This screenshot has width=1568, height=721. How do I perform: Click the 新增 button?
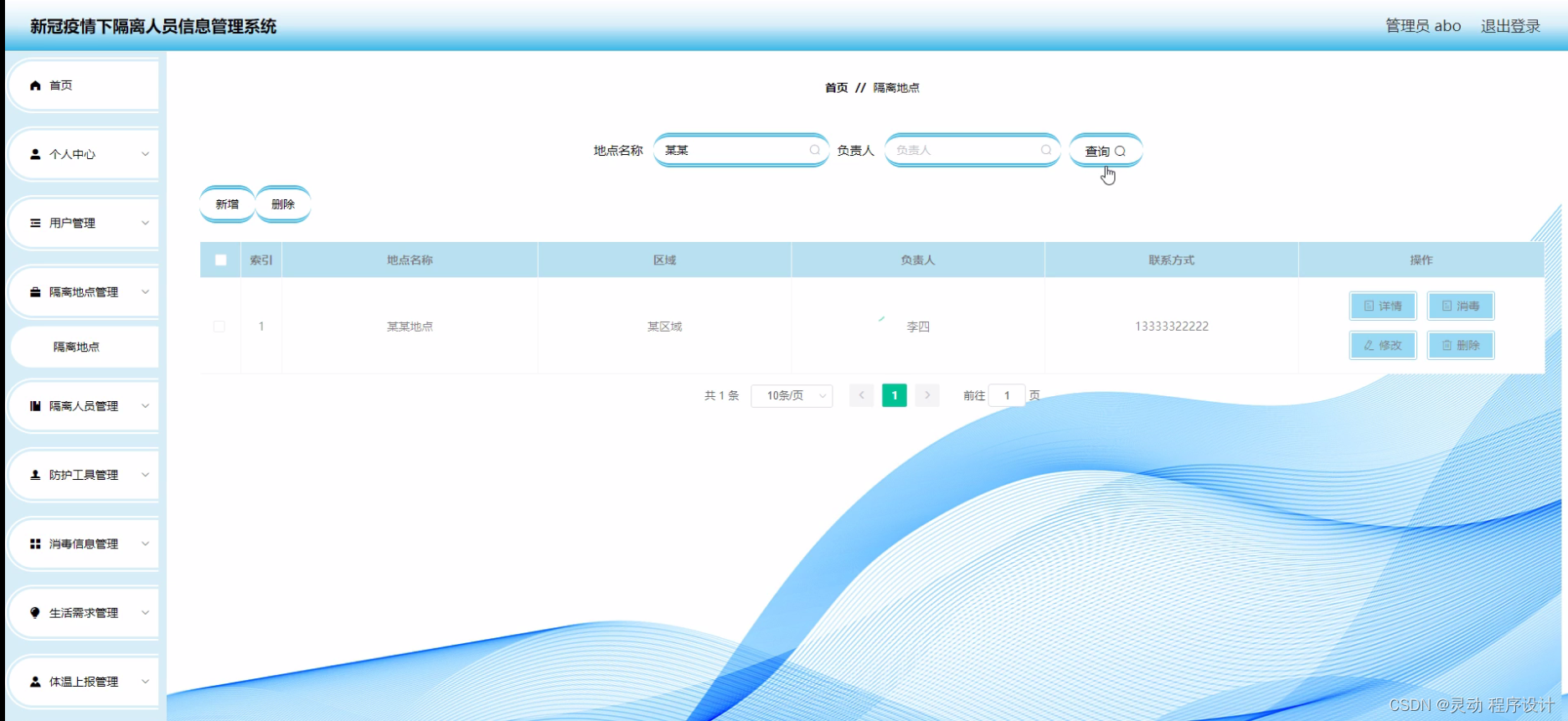[227, 204]
